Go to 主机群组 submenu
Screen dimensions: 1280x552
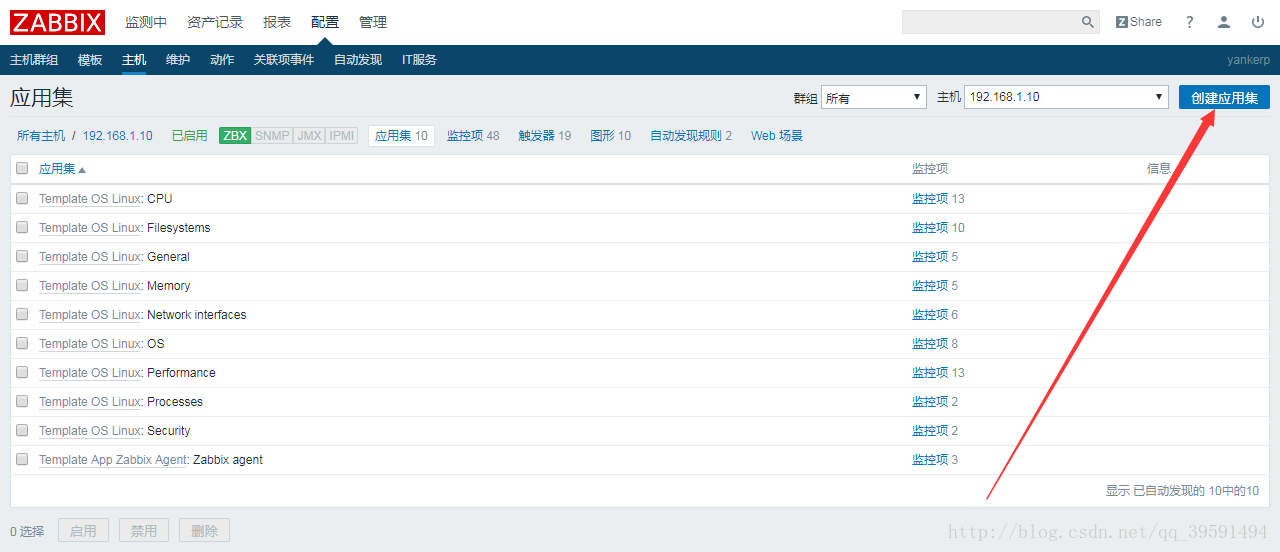pyautogui.click(x=34, y=60)
